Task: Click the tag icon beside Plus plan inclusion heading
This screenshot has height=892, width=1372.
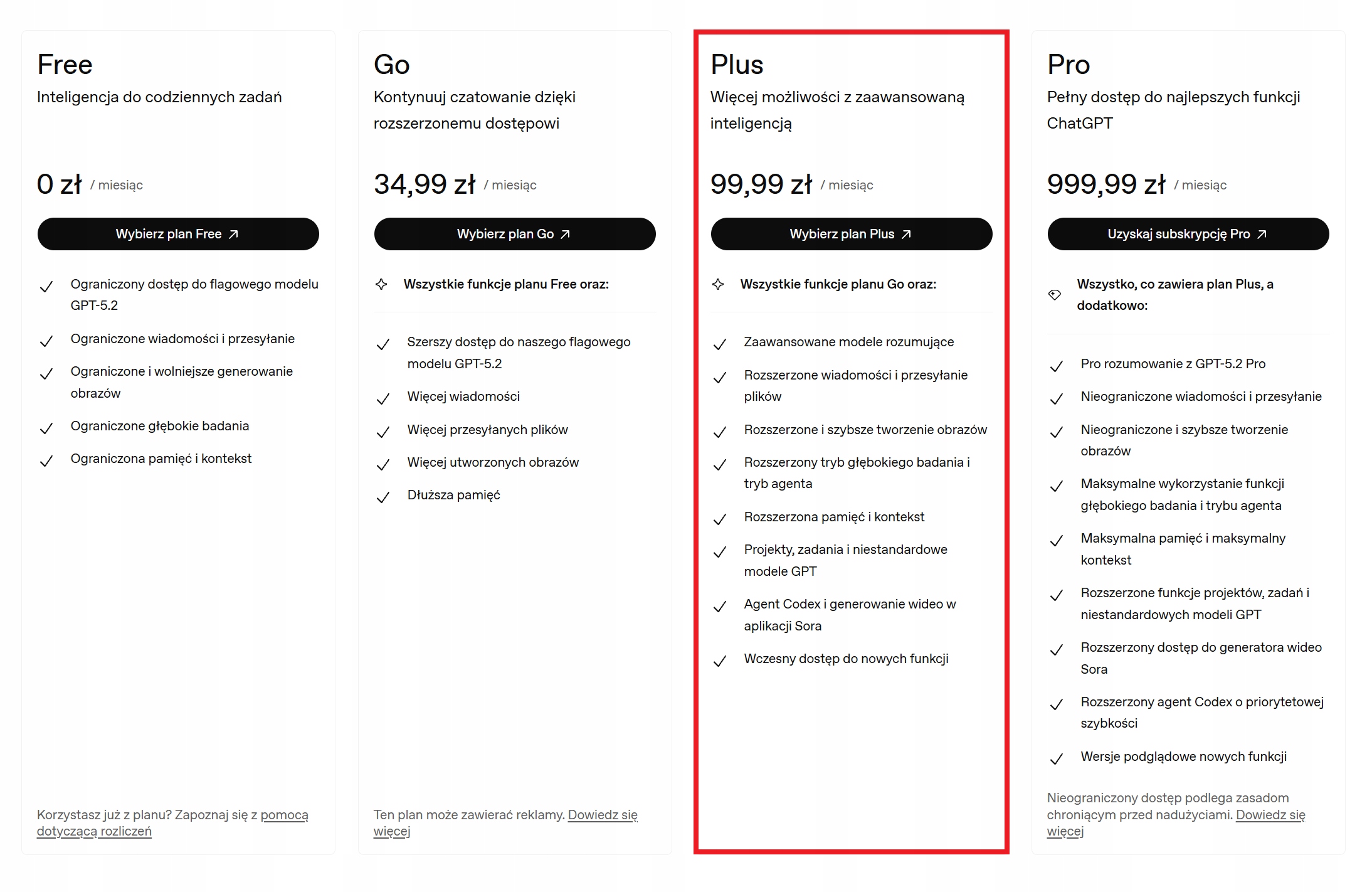Action: [1055, 295]
